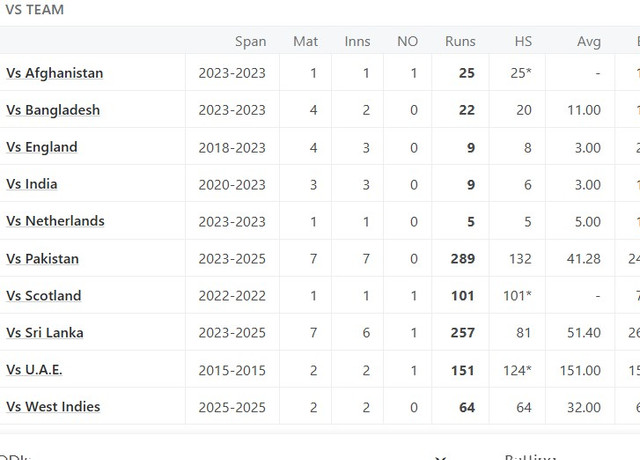640x460 pixels.
Task: Click the NO column header
Action: 407,41
